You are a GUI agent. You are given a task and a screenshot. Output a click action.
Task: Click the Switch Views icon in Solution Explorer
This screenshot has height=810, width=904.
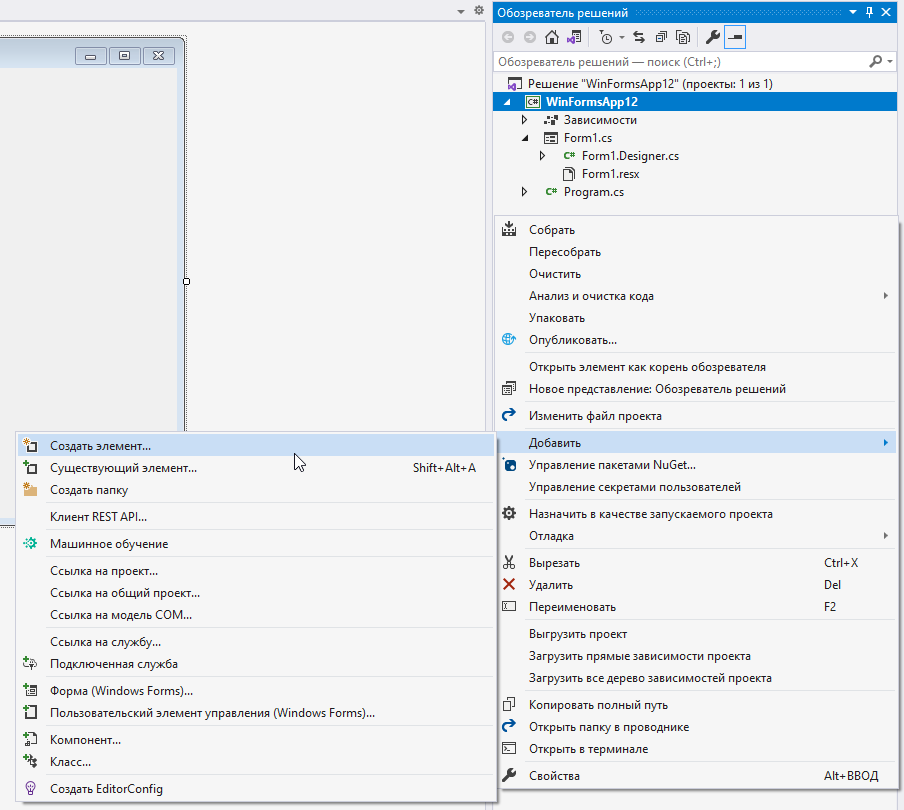574,38
